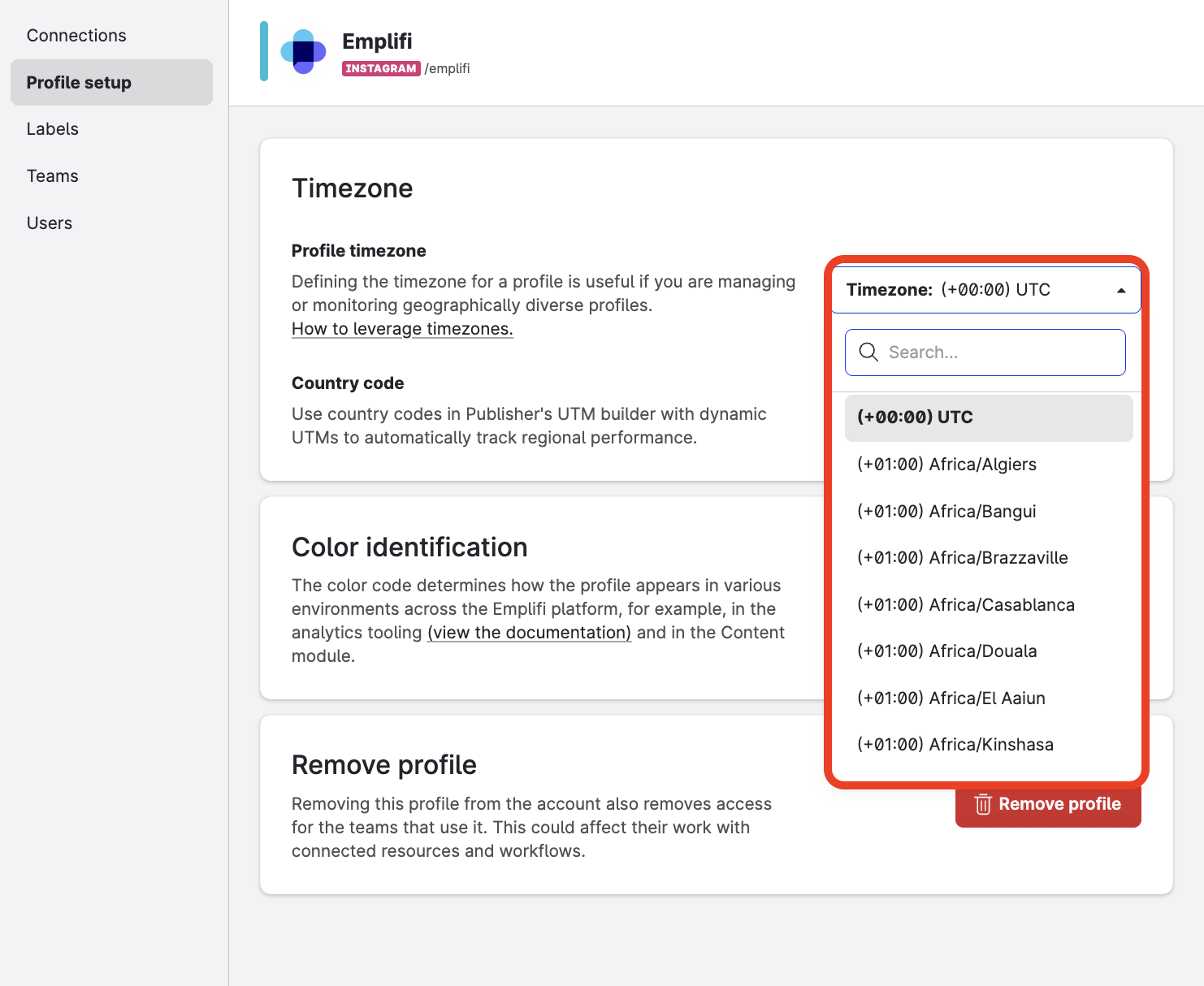Choose (+01:00) Africa/El Aaiun timezone
1204x986 pixels.
pyautogui.click(x=989, y=698)
